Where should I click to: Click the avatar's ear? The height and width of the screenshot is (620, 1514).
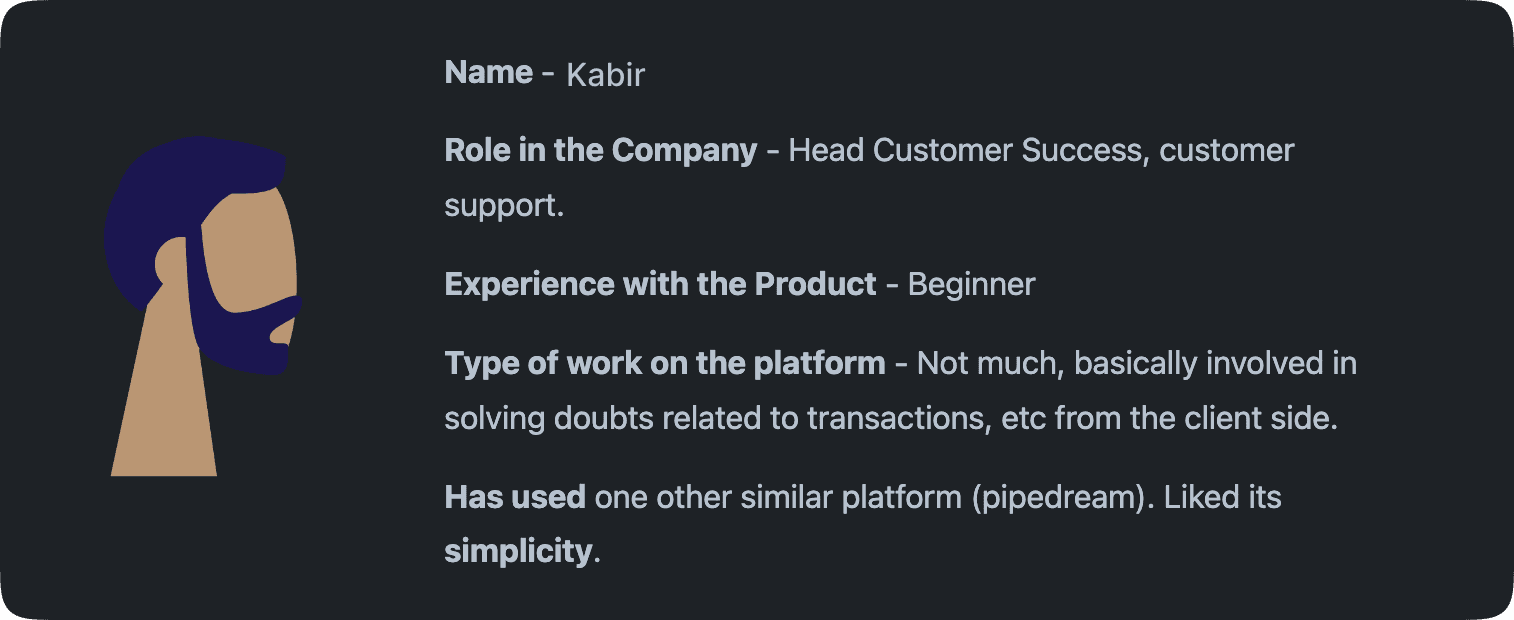click(x=171, y=264)
